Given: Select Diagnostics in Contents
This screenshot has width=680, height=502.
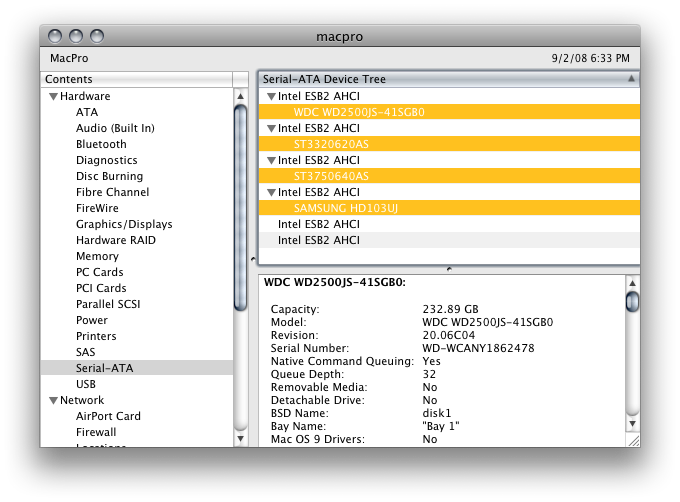Looking at the screenshot, I should point(106,160).
